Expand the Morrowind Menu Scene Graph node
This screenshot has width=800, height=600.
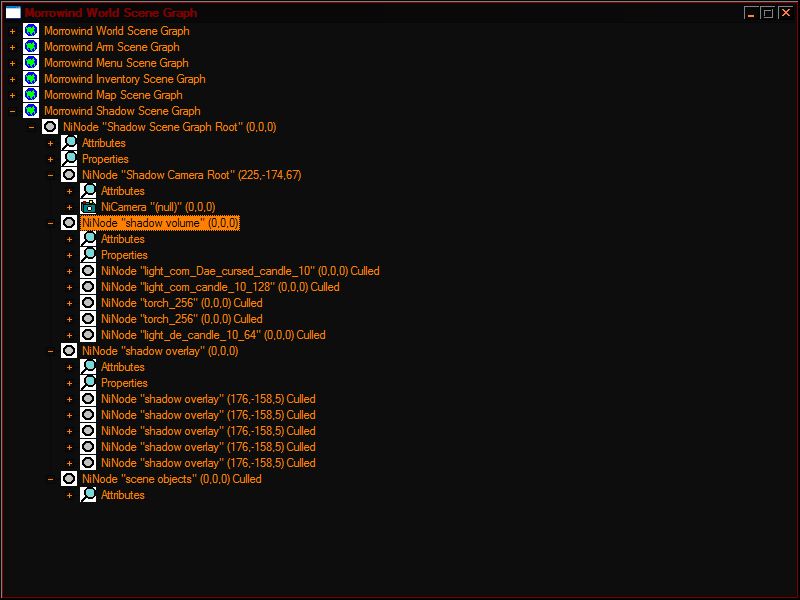tap(12, 63)
